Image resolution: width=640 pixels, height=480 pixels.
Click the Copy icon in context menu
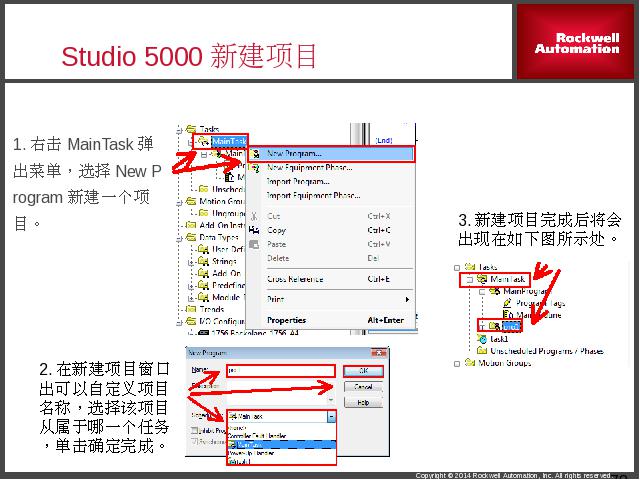(254, 230)
